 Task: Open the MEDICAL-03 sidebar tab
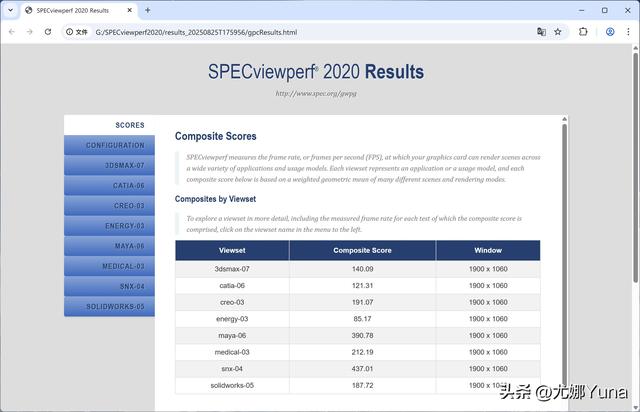click(x=109, y=266)
